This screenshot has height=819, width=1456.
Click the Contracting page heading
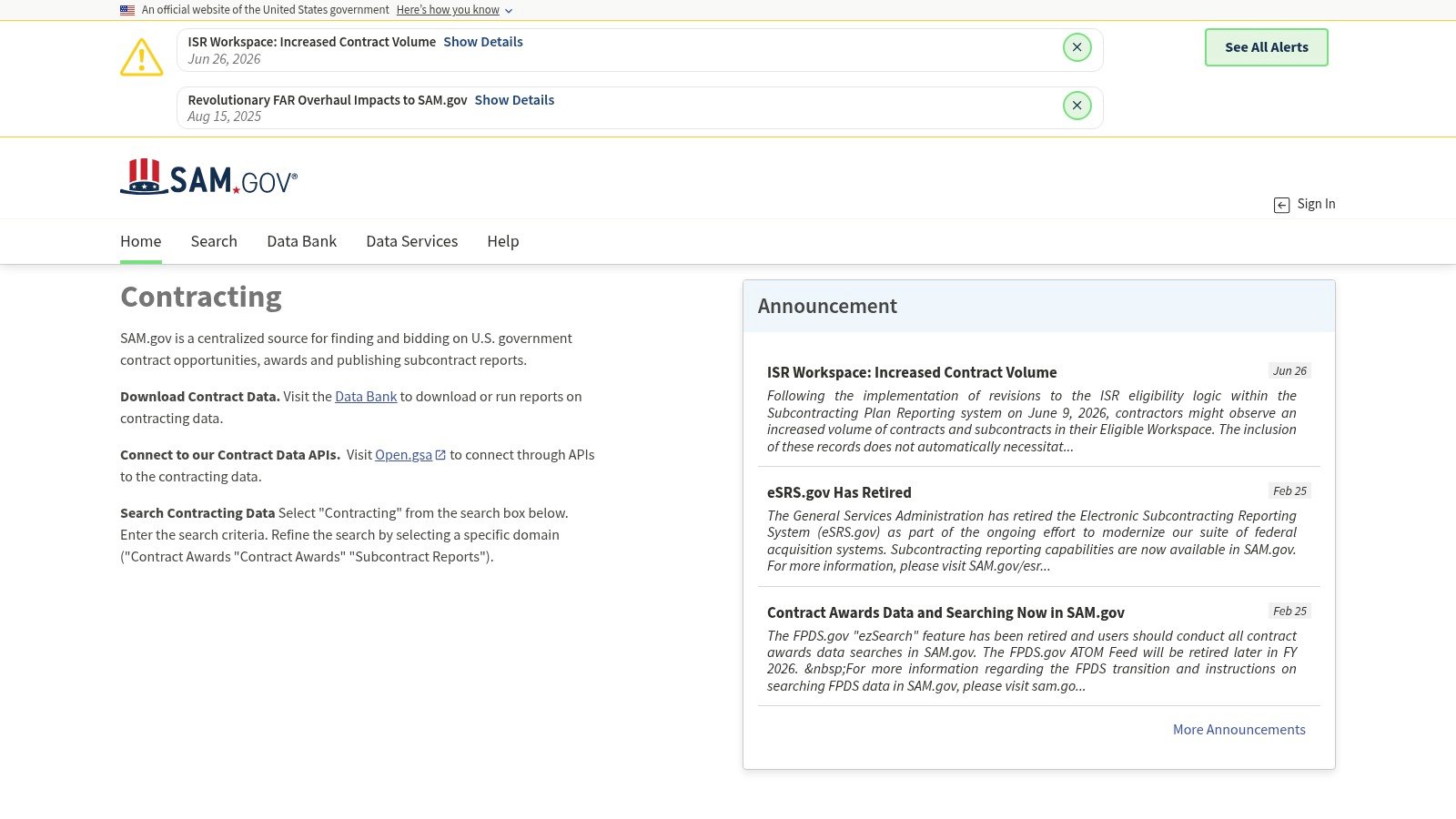[201, 297]
